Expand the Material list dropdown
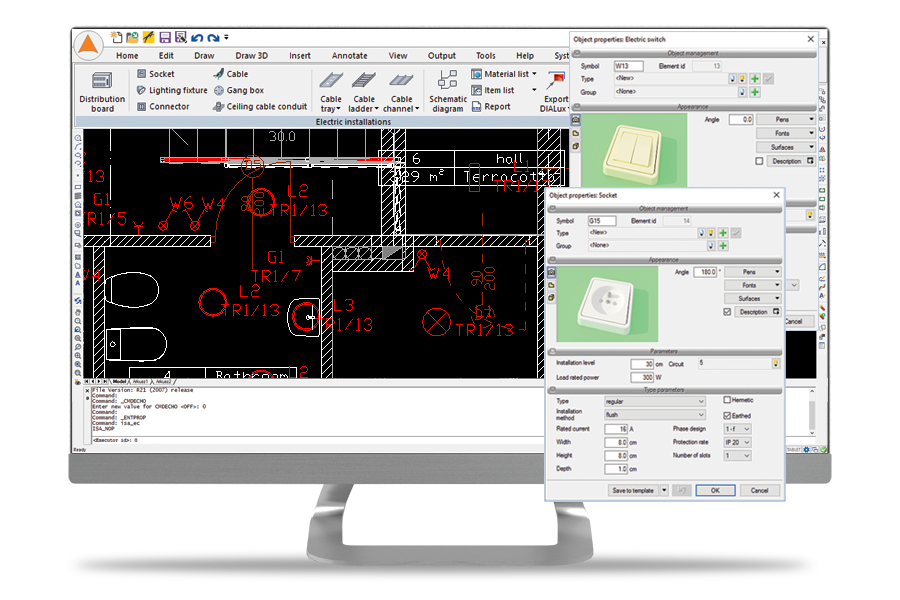Viewport: 900px width, 600px height. coord(534,73)
